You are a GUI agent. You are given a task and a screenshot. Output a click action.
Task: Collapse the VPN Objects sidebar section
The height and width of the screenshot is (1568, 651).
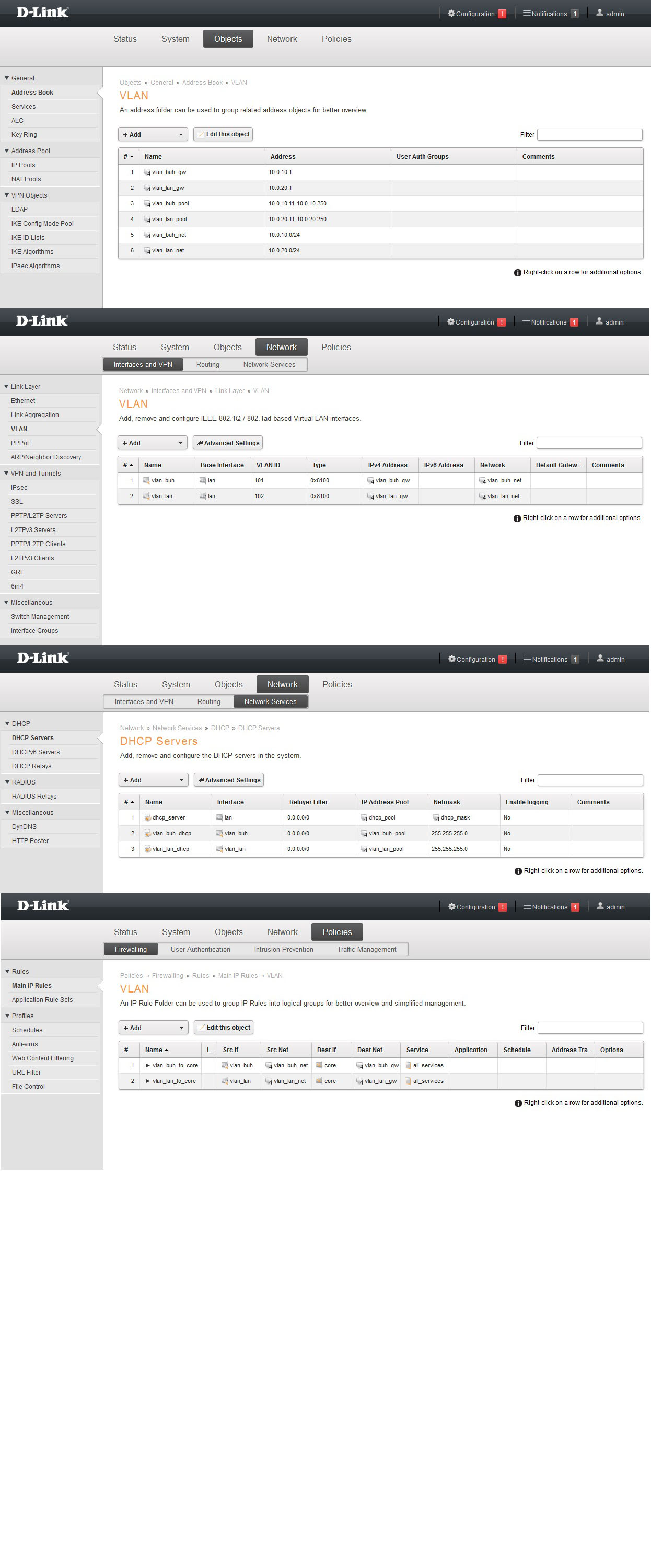click(7, 195)
